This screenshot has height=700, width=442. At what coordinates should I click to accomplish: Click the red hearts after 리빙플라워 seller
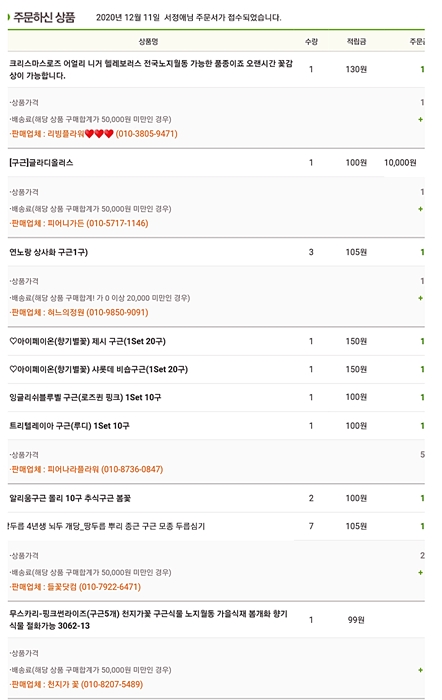click(x=99, y=133)
